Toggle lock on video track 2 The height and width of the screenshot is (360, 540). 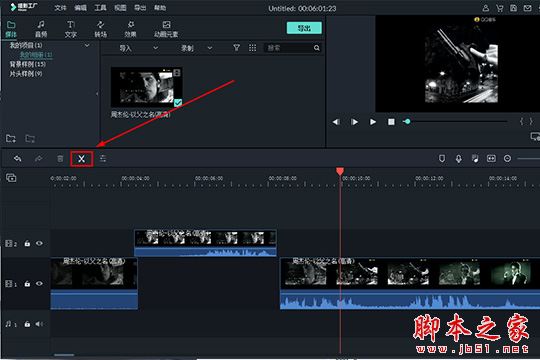[x=27, y=244]
